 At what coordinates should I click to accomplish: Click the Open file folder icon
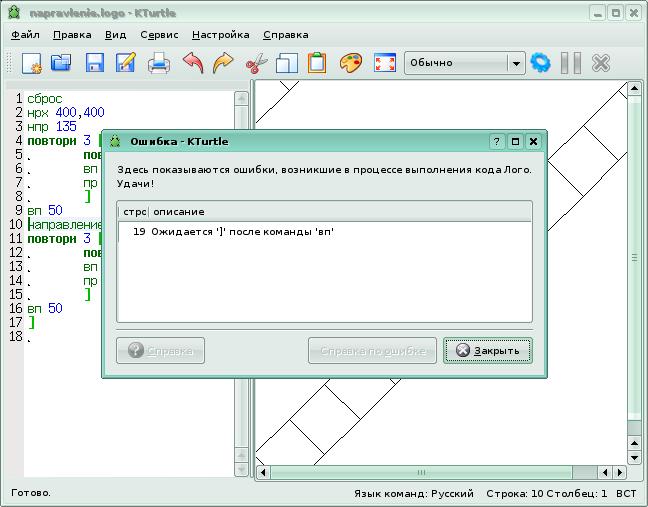(62, 63)
